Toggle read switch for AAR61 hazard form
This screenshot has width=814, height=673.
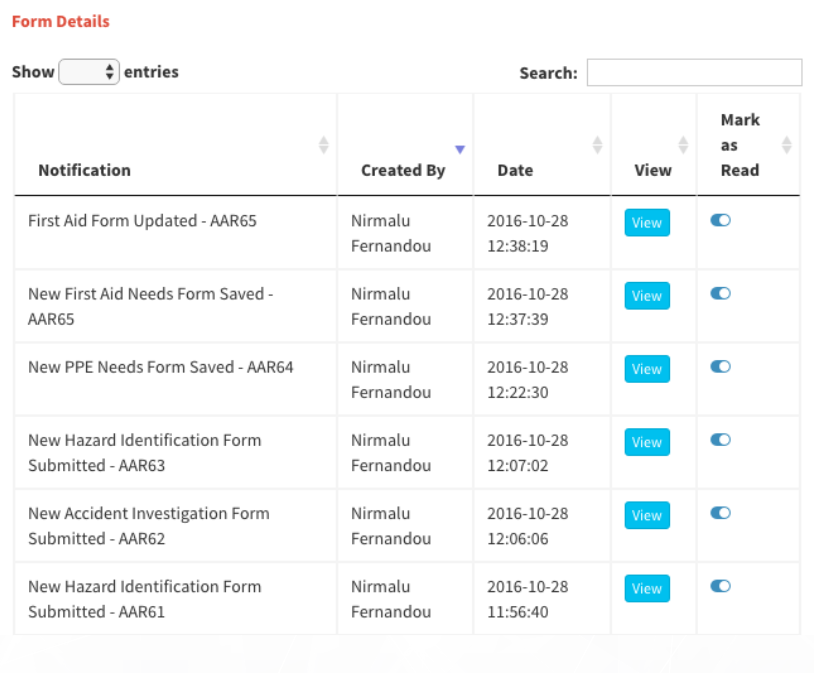[x=720, y=586]
